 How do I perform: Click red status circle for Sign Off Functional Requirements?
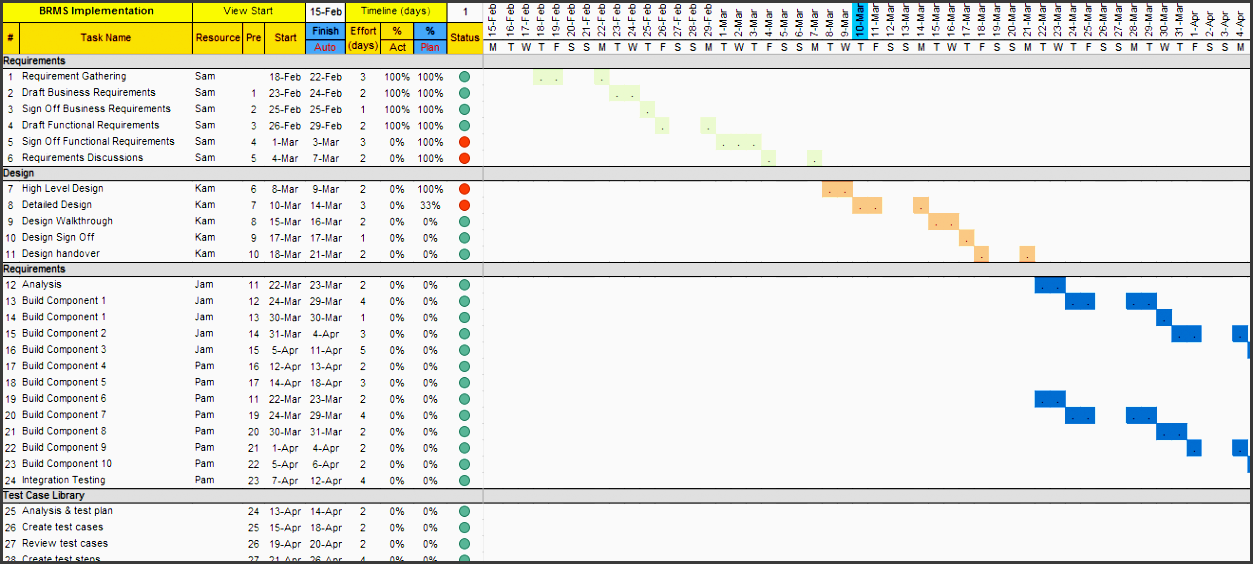pyautogui.click(x=464, y=142)
